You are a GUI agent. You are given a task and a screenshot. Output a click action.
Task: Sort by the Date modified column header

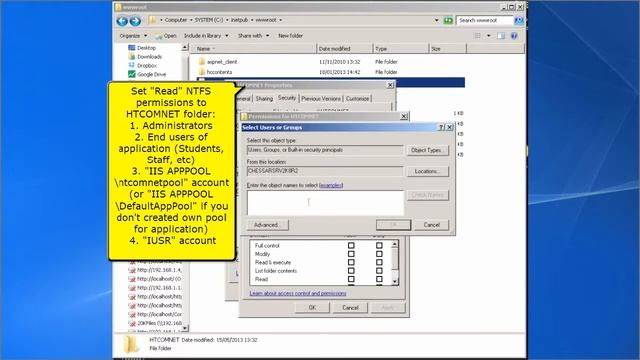click(344, 49)
